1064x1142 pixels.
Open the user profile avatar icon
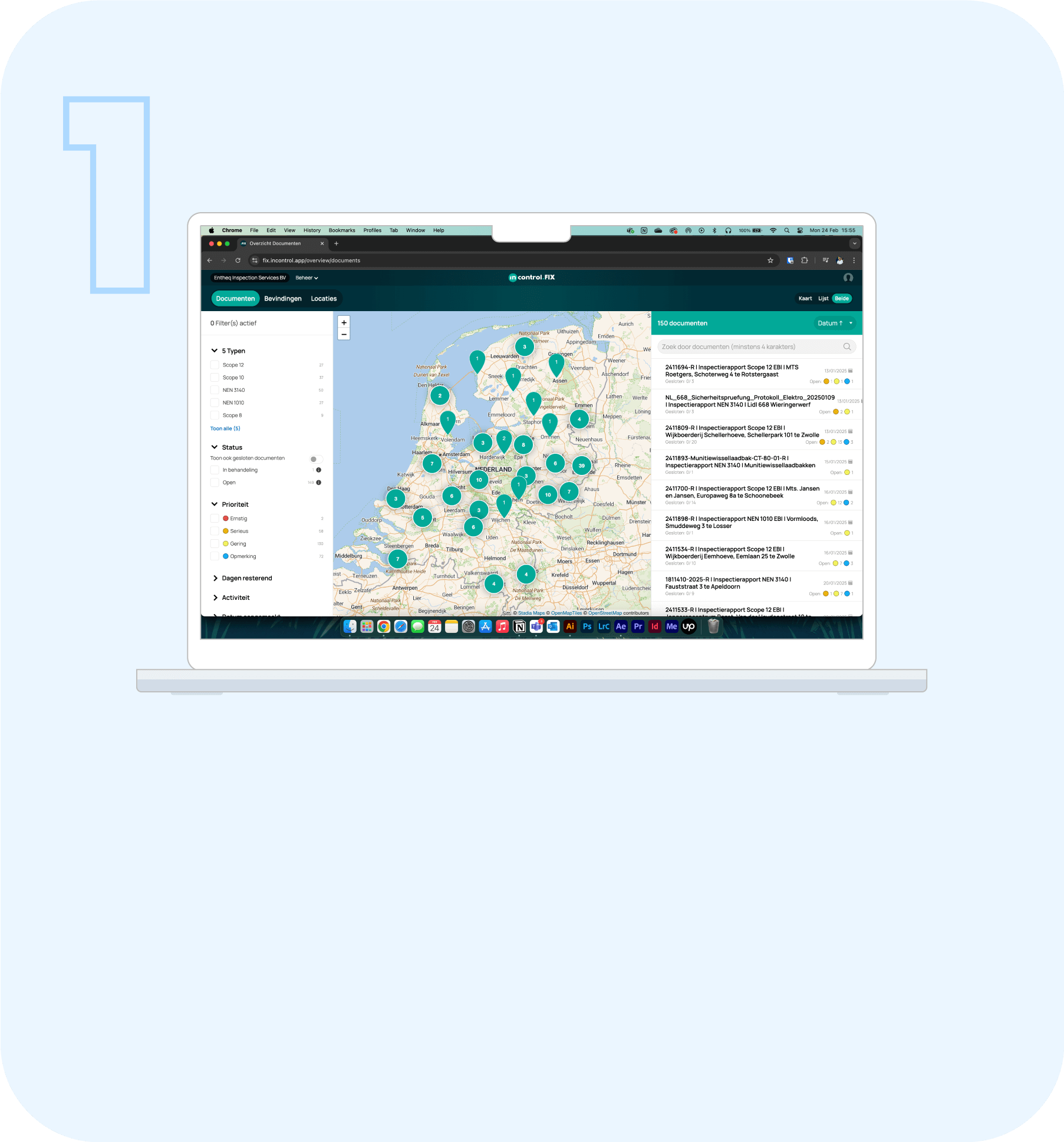(848, 278)
